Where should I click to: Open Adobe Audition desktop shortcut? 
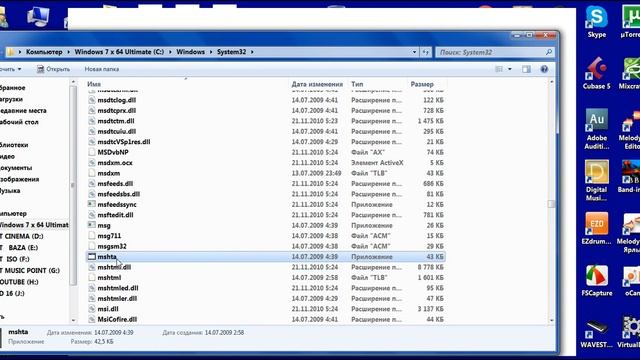point(596,129)
